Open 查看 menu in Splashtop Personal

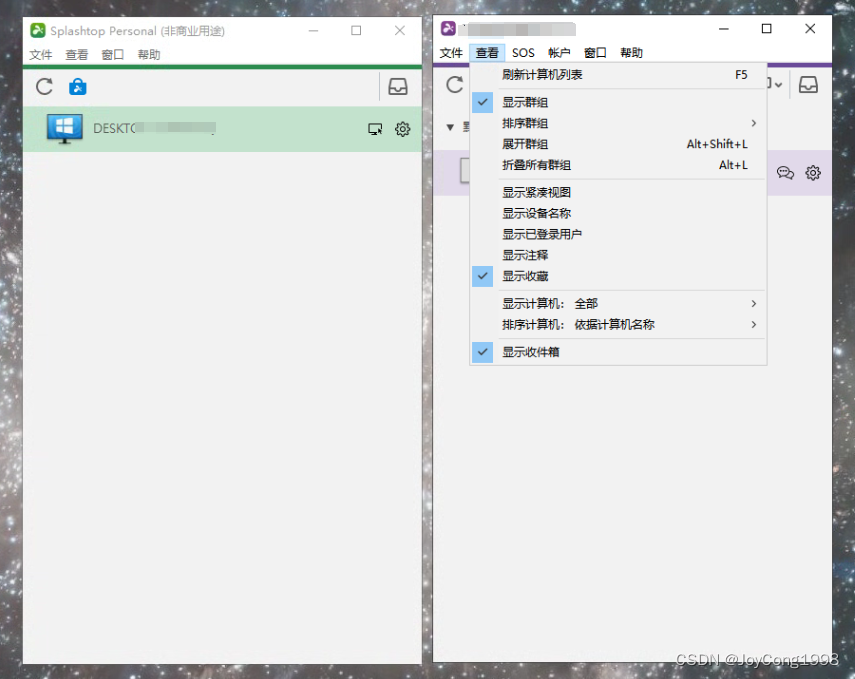coord(76,55)
